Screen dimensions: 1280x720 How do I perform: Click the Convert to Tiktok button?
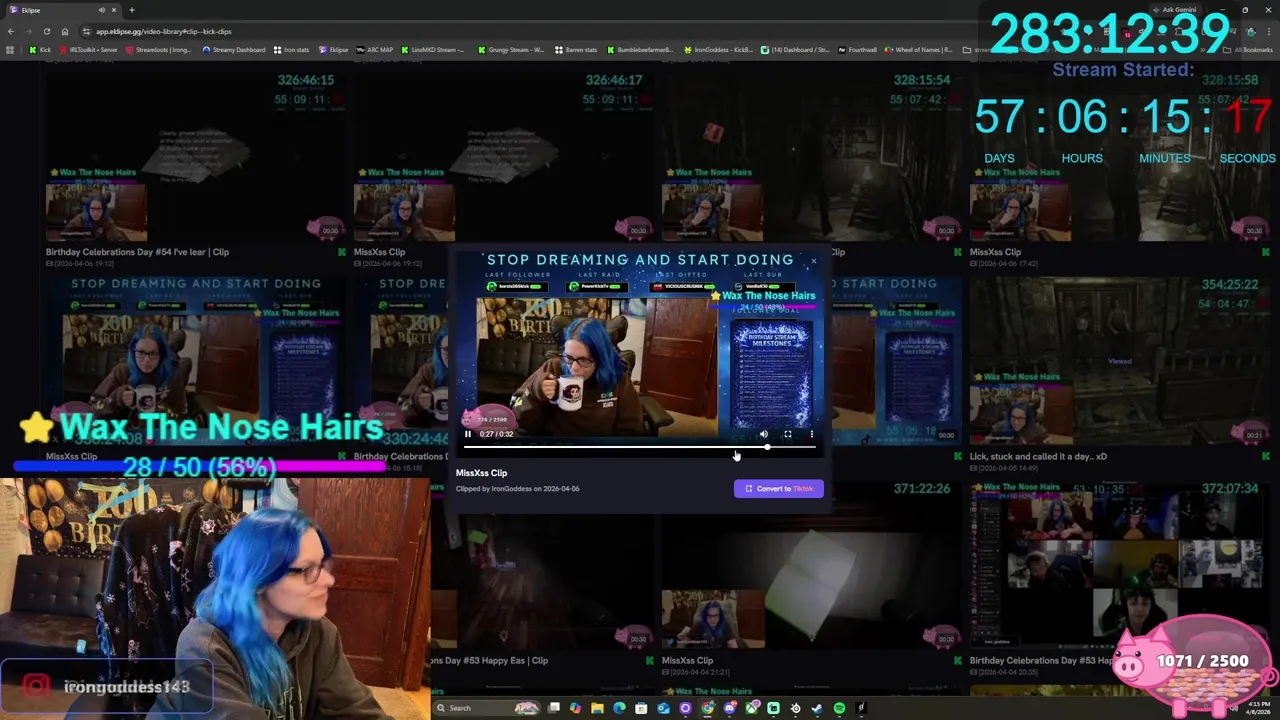click(x=778, y=488)
